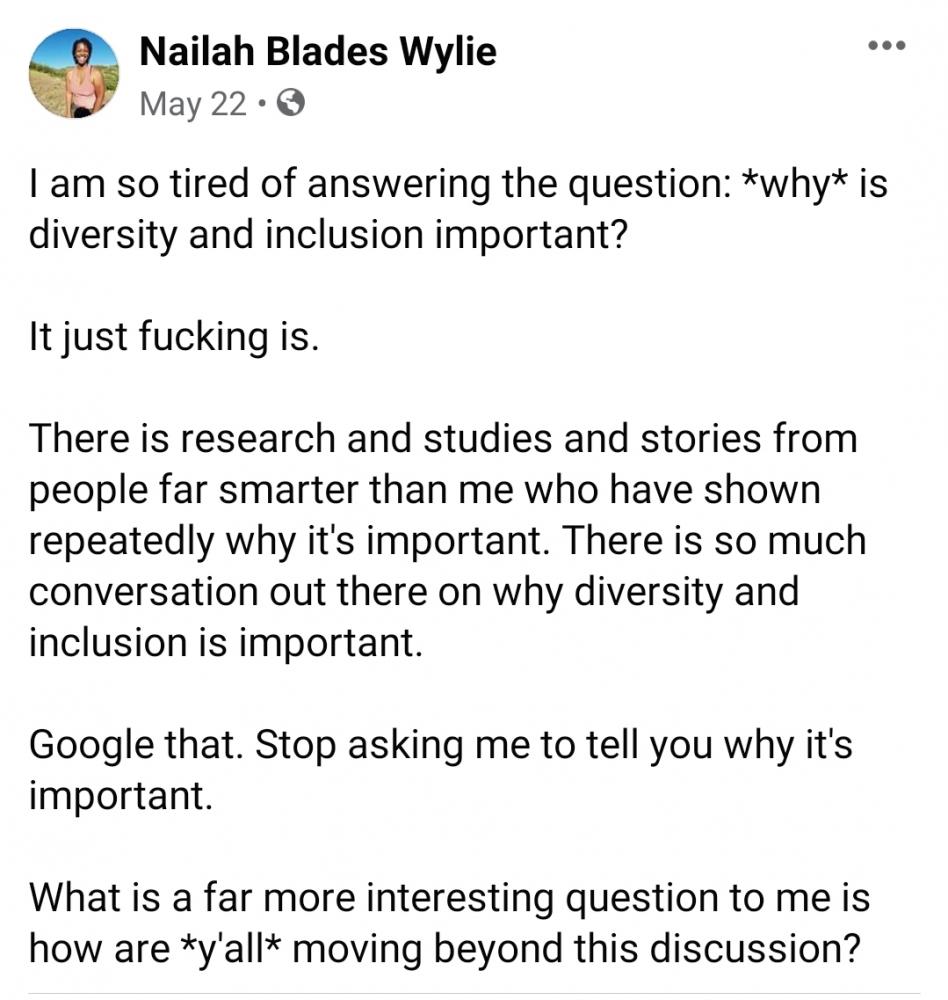948x1000 pixels.
Task: Click the "It just ... is." sentence
Action: pos(174,337)
